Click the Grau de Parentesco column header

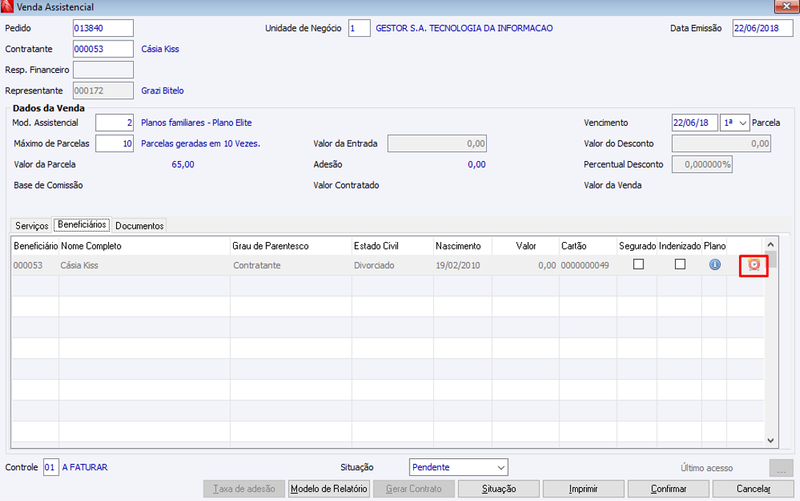point(291,246)
